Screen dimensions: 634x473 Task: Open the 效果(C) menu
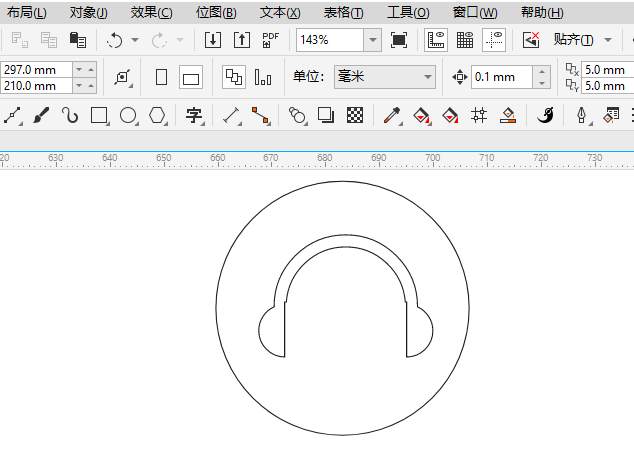pos(151,13)
